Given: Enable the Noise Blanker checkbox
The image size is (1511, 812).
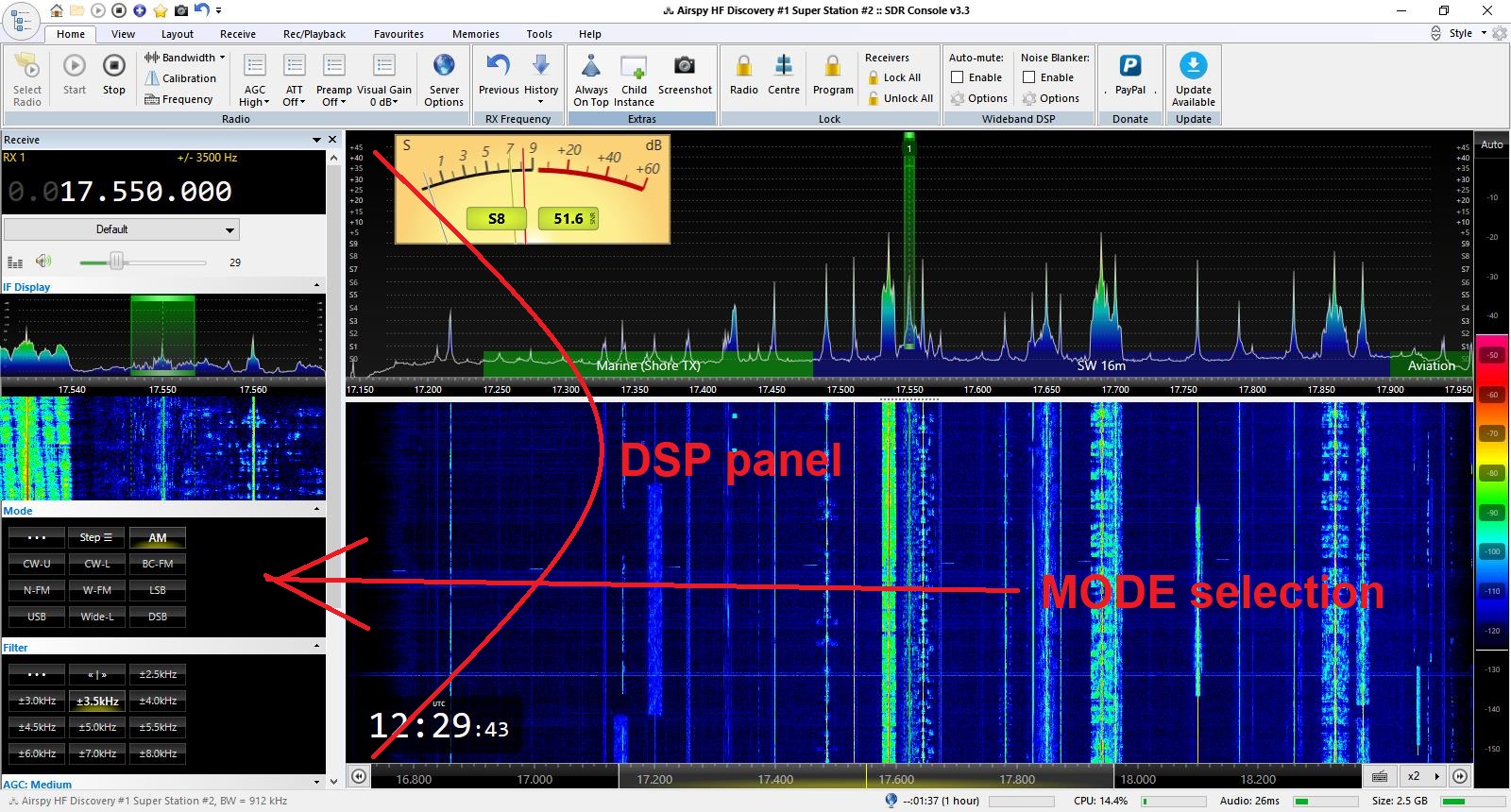Looking at the screenshot, I should [x=1029, y=77].
